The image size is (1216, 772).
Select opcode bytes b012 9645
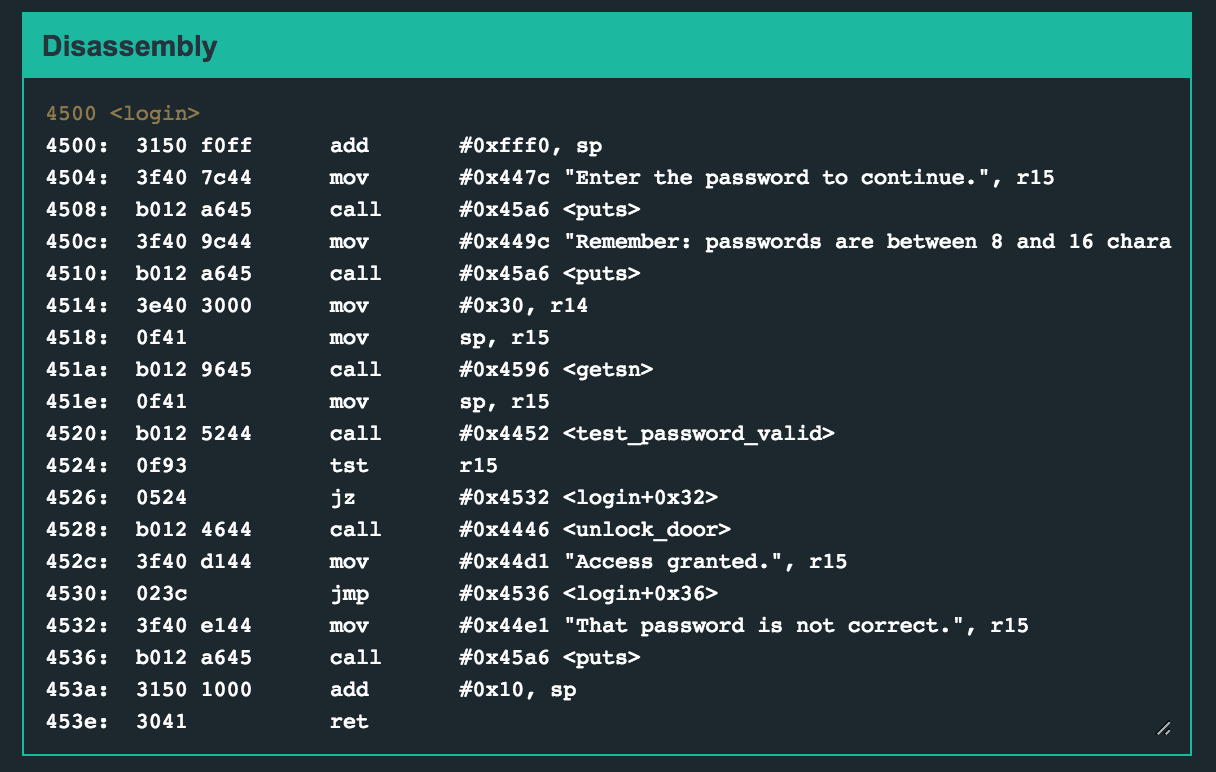194,369
